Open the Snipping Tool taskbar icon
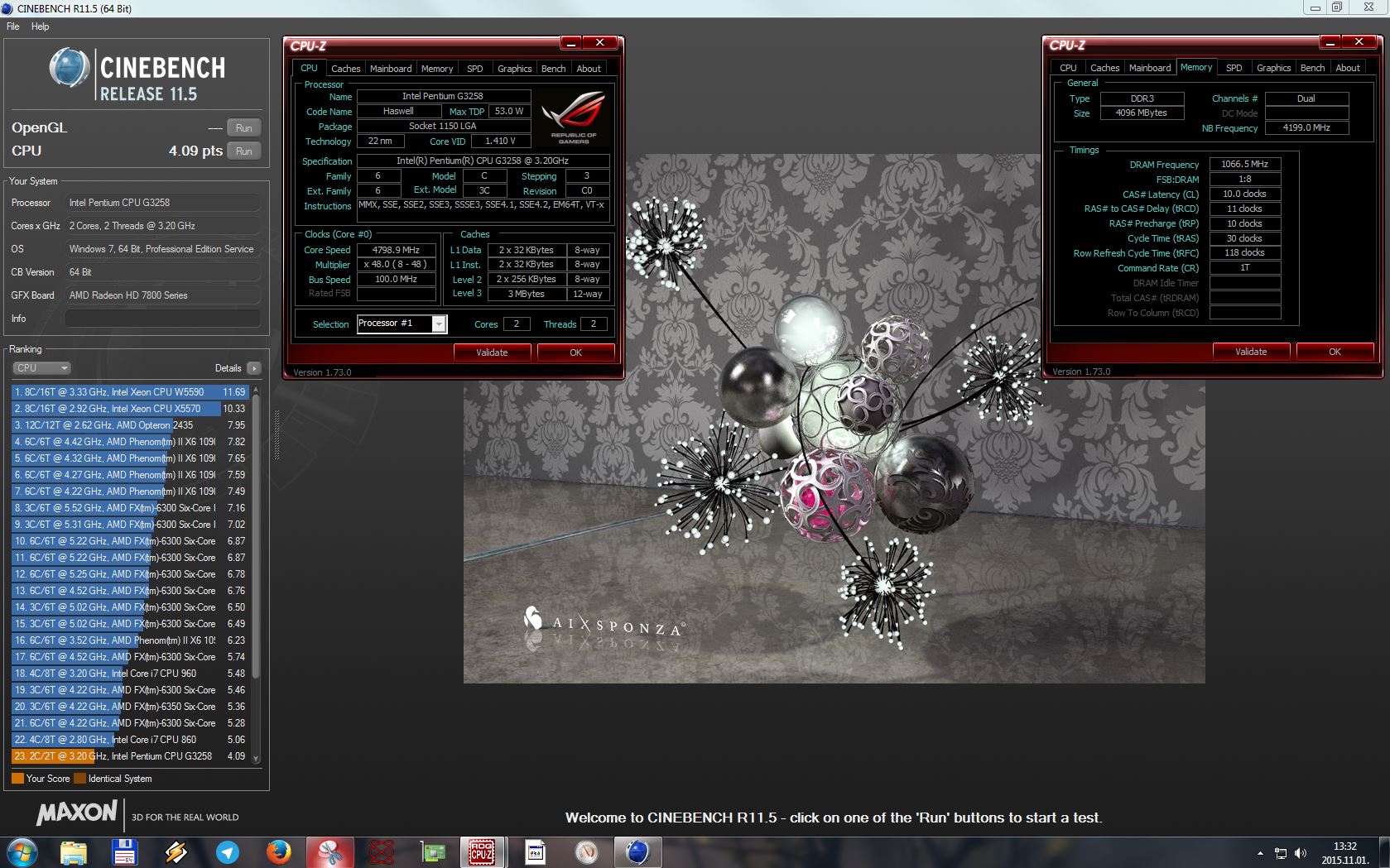This screenshot has width=1390, height=868. (329, 851)
